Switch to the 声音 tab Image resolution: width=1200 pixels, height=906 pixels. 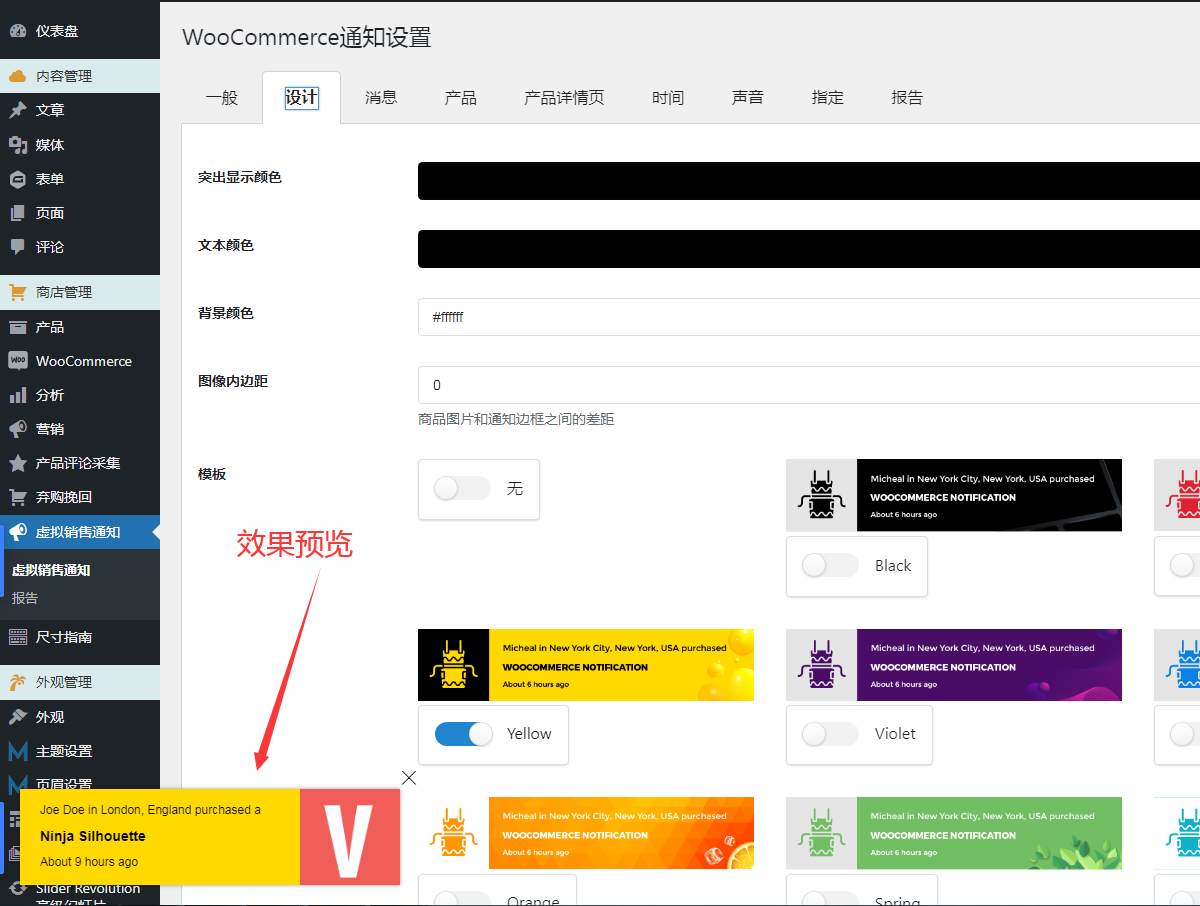pyautogui.click(x=748, y=97)
